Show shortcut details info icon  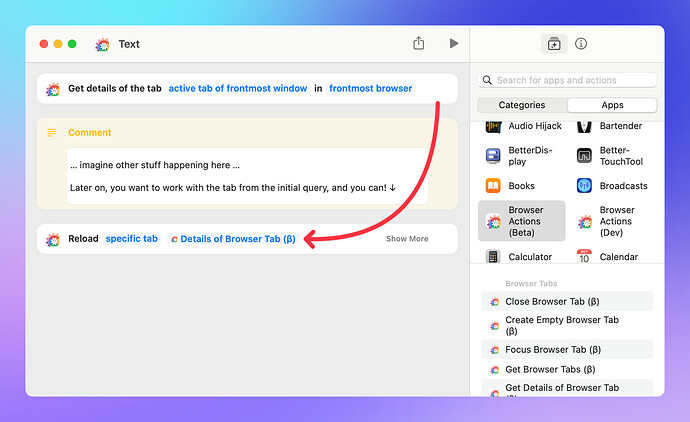tap(581, 44)
